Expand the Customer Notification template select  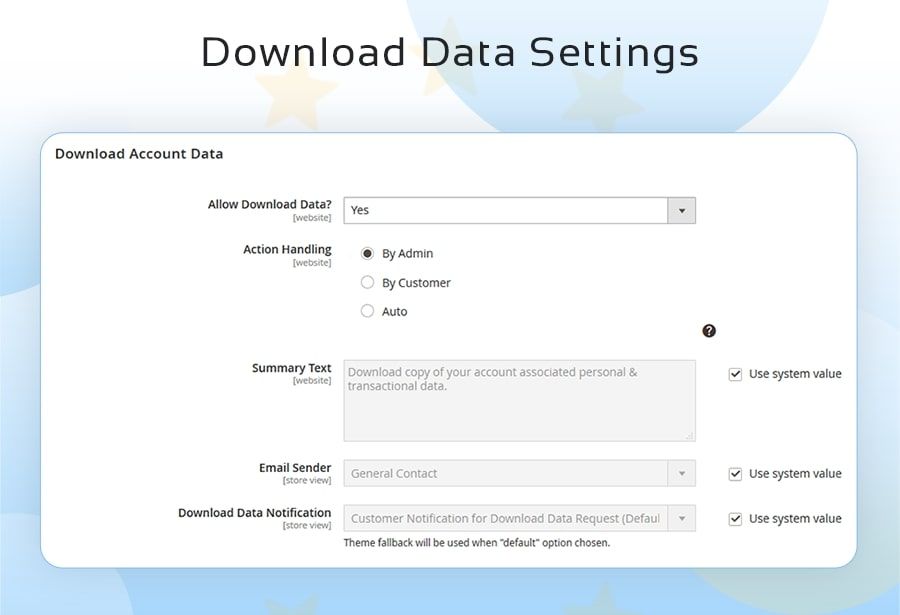[506, 518]
